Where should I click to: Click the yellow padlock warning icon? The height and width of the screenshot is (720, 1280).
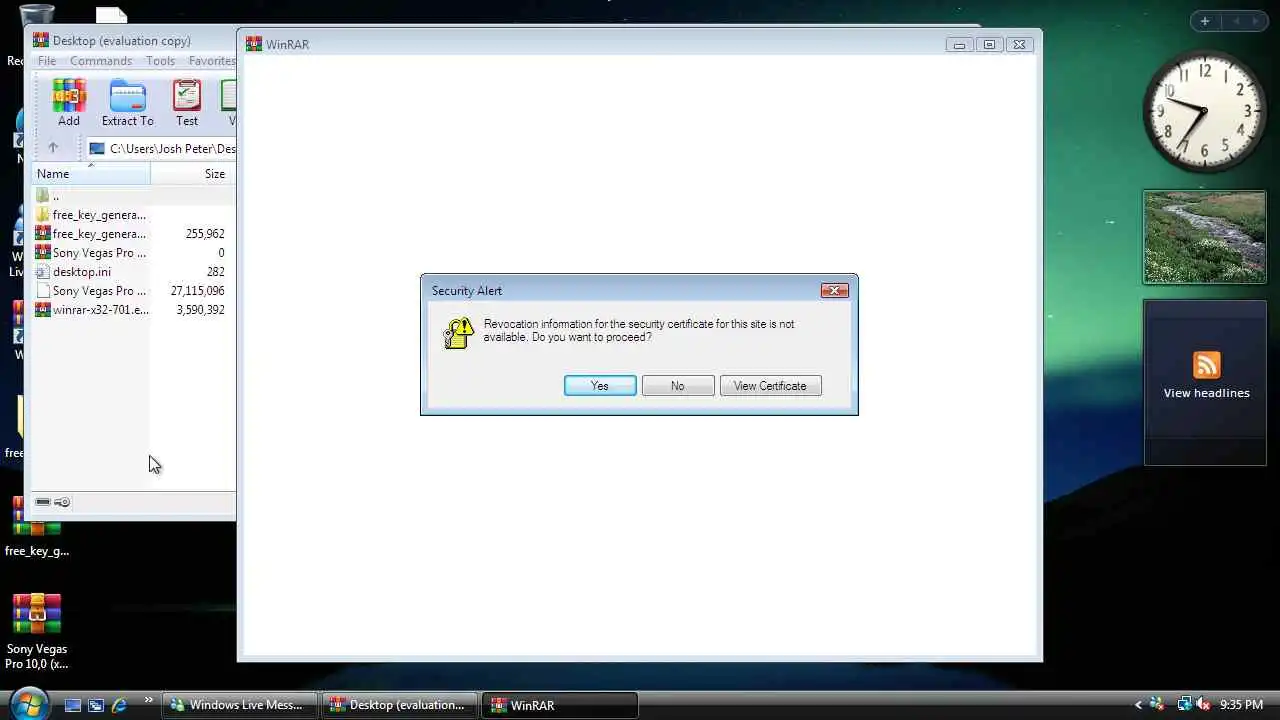pyautogui.click(x=458, y=333)
